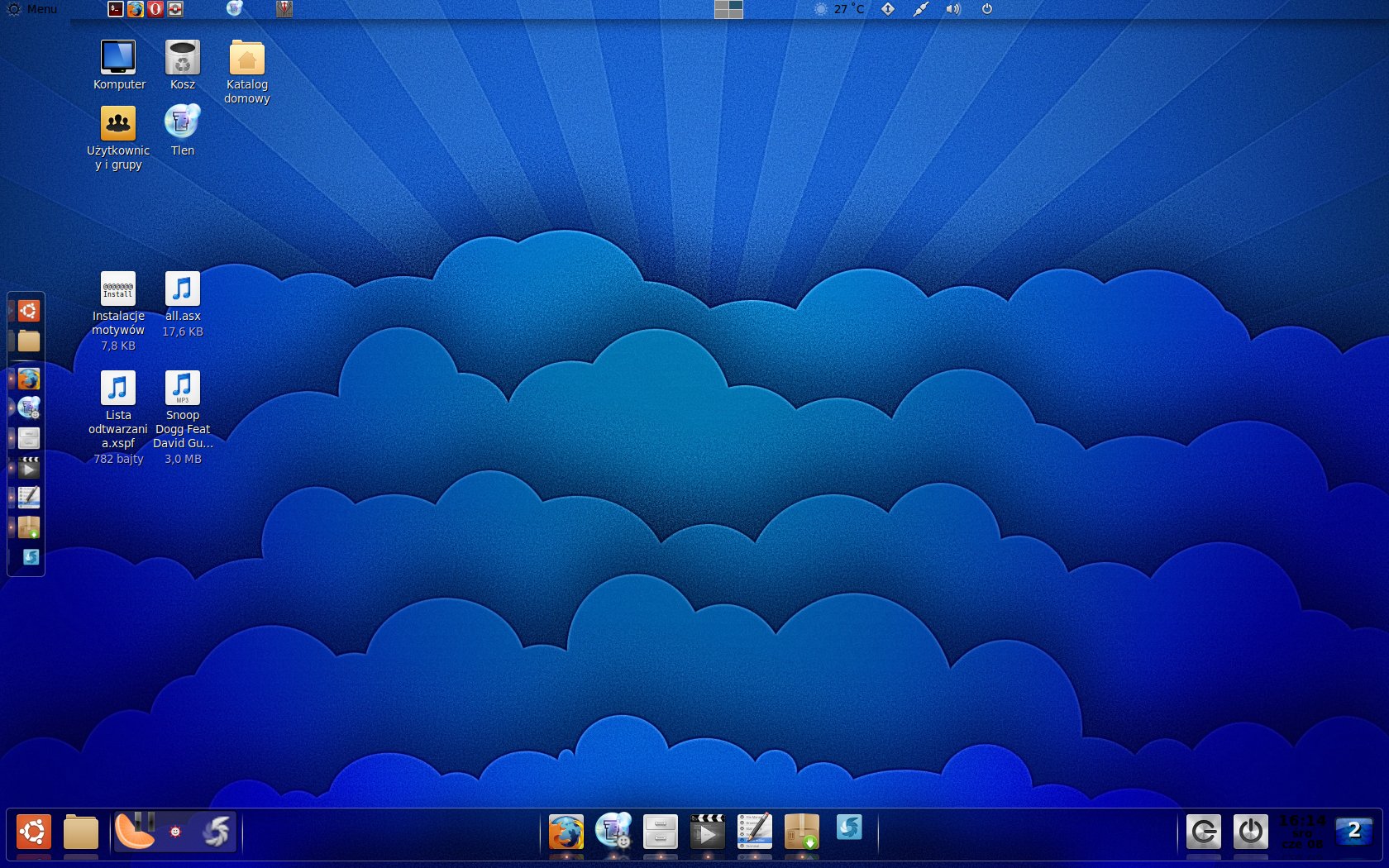Click the tuxedo icon in top panel
Screen dimensions: 1389x868
[x=284, y=9]
